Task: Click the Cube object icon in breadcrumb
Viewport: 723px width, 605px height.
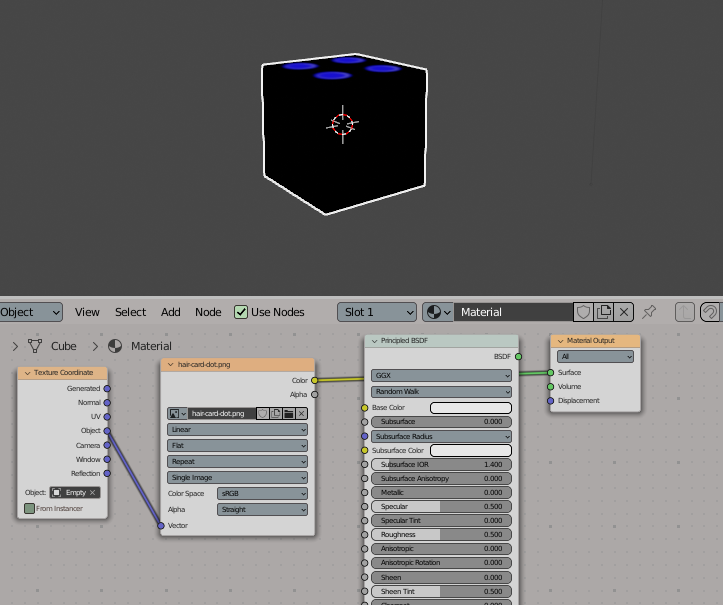Action: 35,346
